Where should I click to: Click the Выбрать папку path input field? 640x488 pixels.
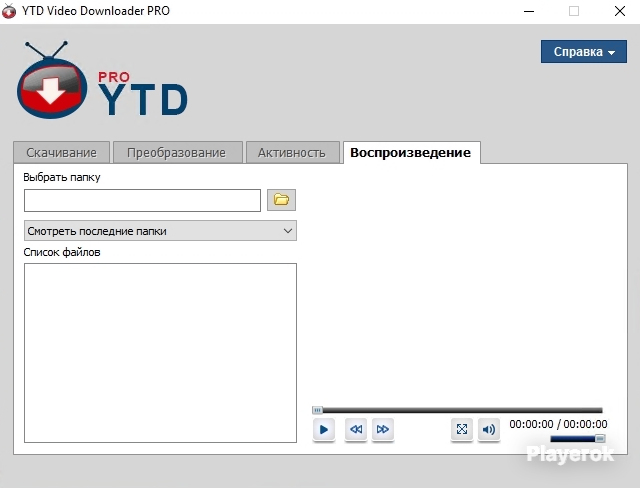[142, 200]
